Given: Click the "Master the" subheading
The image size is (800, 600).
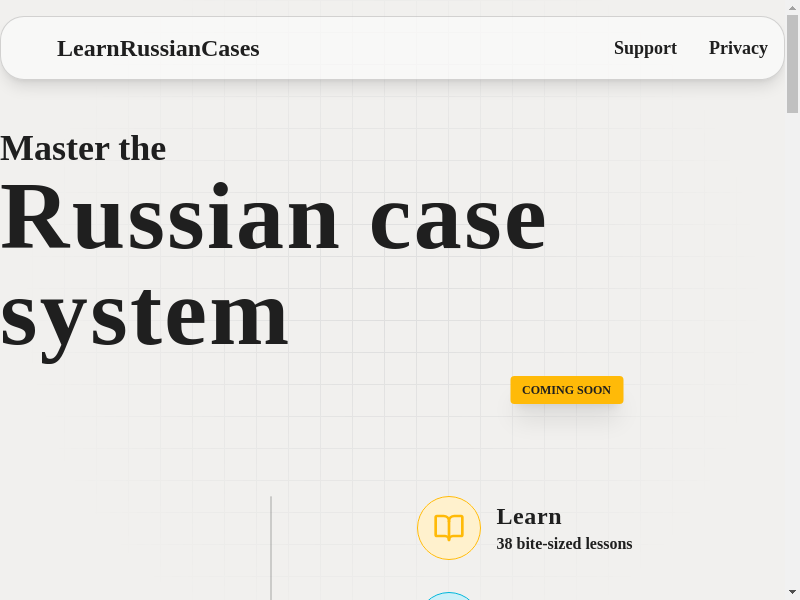Looking at the screenshot, I should pyautogui.click(x=83, y=148).
